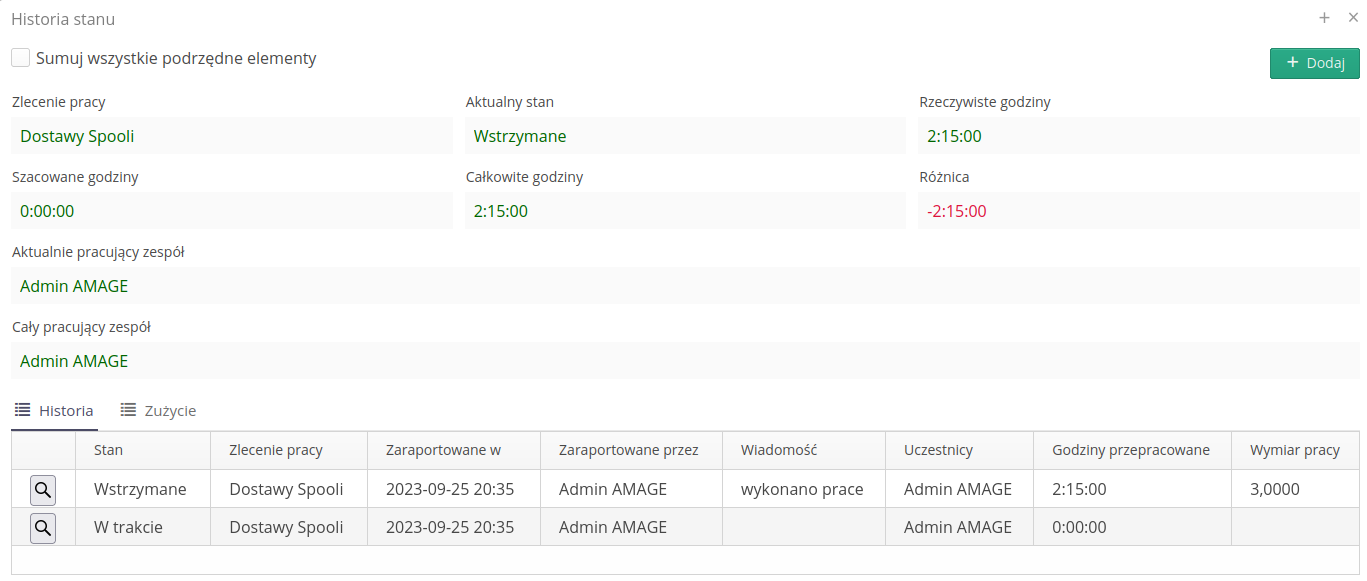This screenshot has width=1367, height=581.
Task: Select the Różnica field showing -2:15:00
Action: (1138, 211)
